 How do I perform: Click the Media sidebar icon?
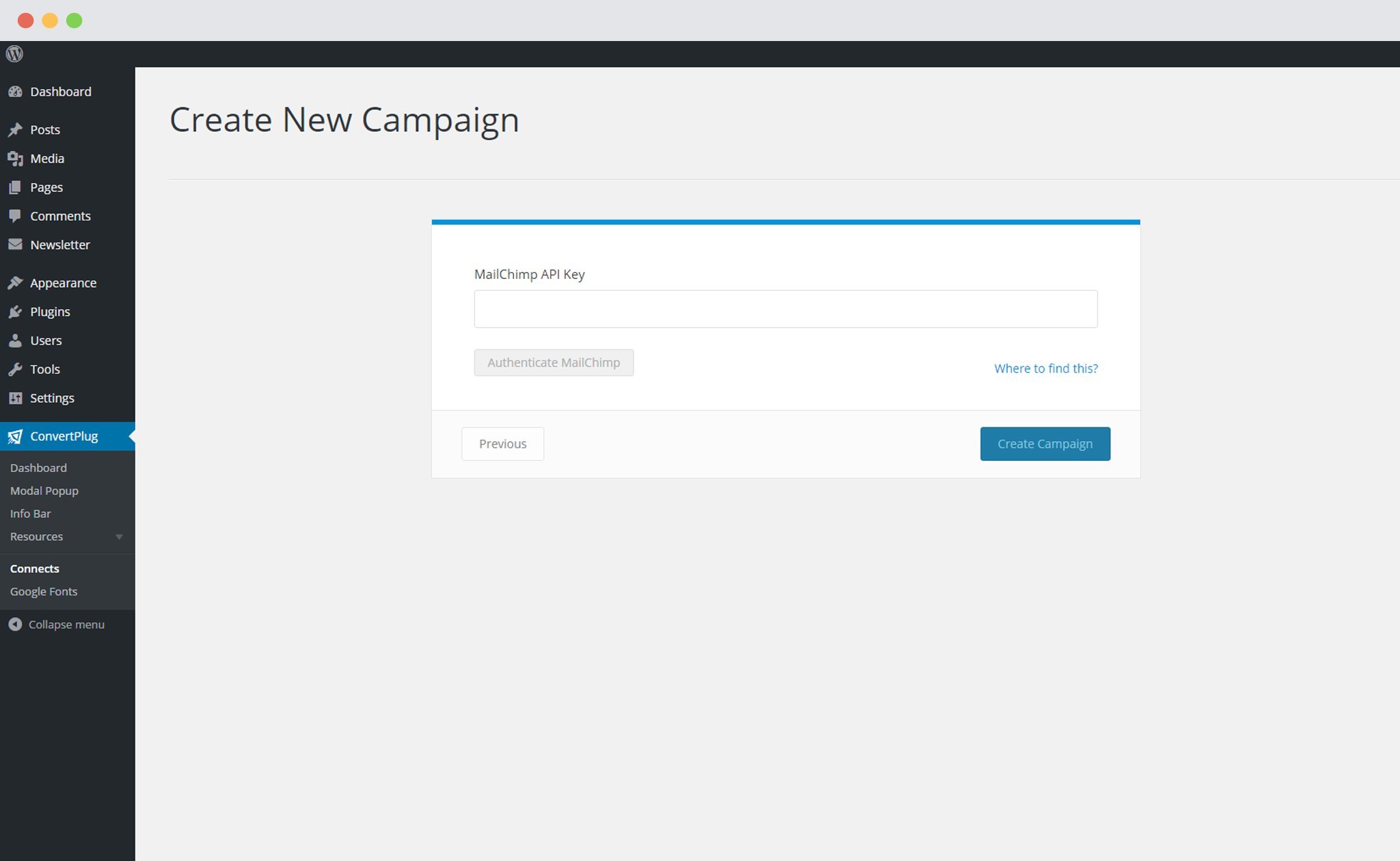click(15, 158)
